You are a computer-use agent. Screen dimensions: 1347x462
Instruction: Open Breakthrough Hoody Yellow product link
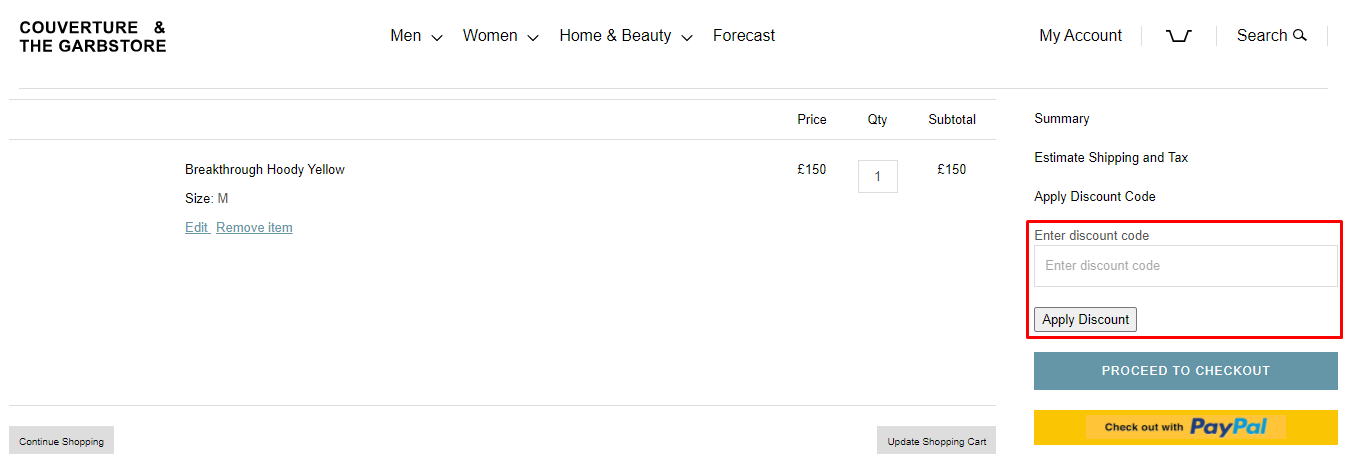pos(265,170)
